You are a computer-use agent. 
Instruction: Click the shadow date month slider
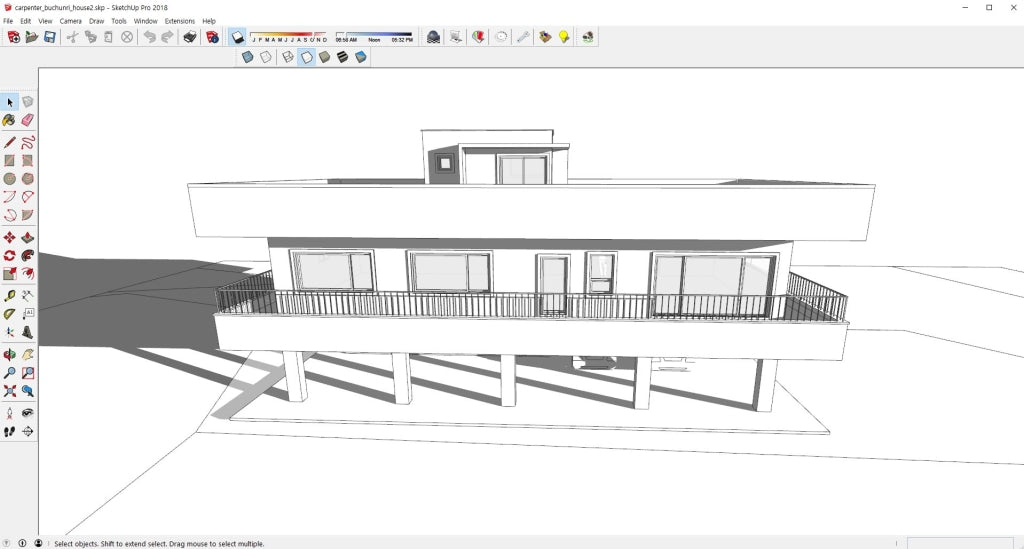coord(289,37)
